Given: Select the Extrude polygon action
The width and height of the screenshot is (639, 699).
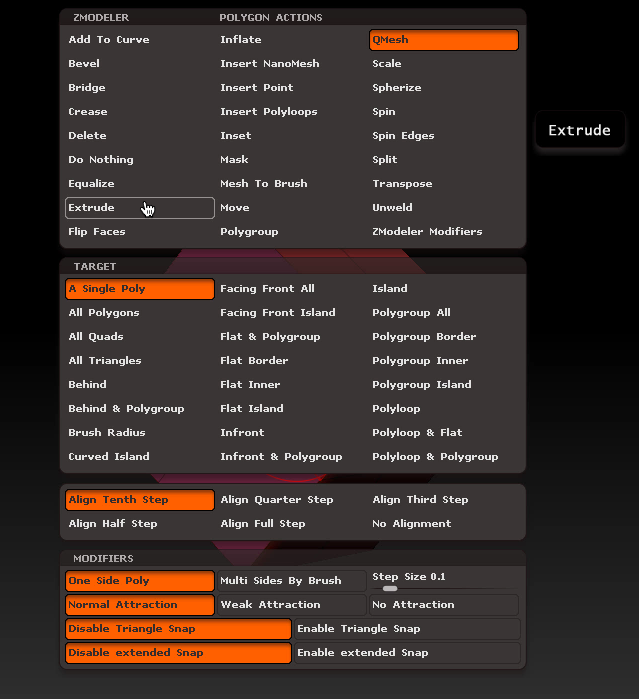Looking at the screenshot, I should 140,208.
